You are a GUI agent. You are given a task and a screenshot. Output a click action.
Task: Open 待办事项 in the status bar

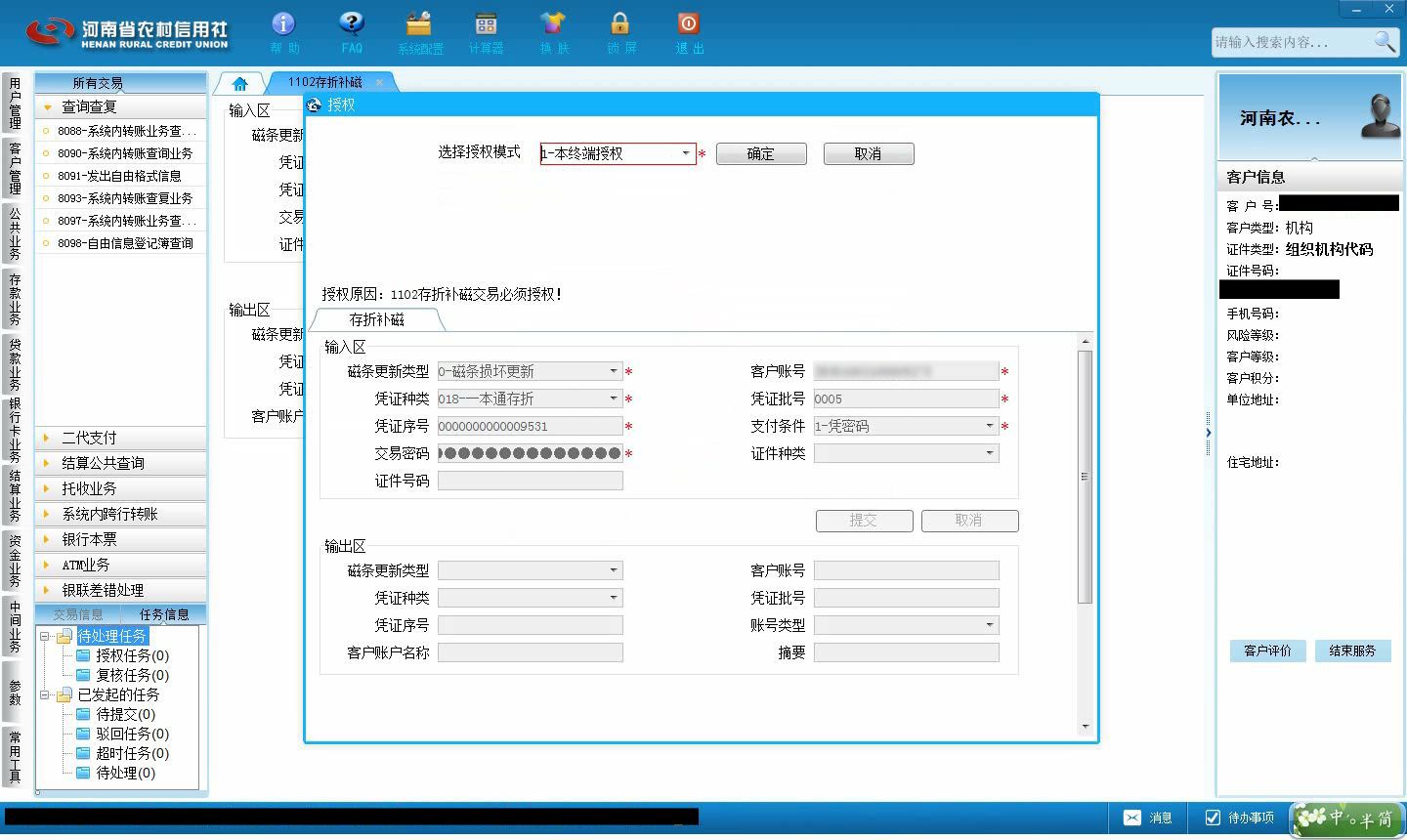coord(1239,818)
